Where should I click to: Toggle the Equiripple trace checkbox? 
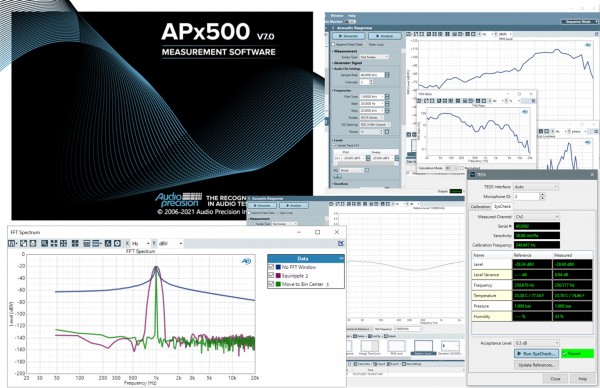(x=271, y=276)
